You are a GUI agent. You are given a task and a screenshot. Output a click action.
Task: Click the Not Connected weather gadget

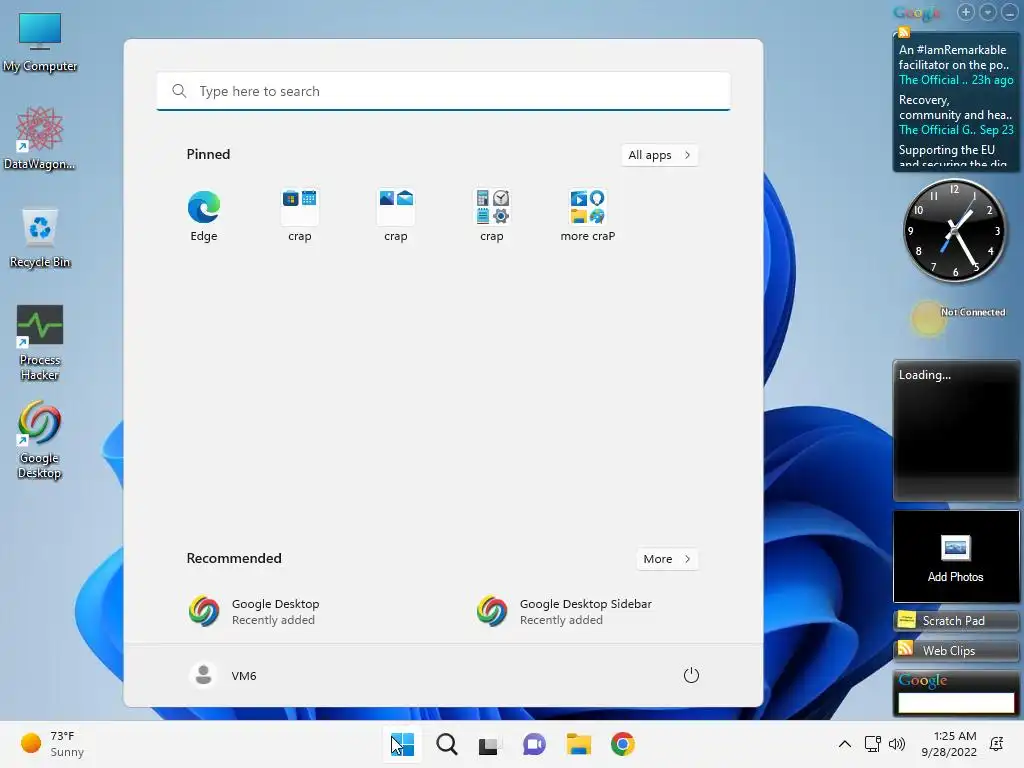[957, 319]
